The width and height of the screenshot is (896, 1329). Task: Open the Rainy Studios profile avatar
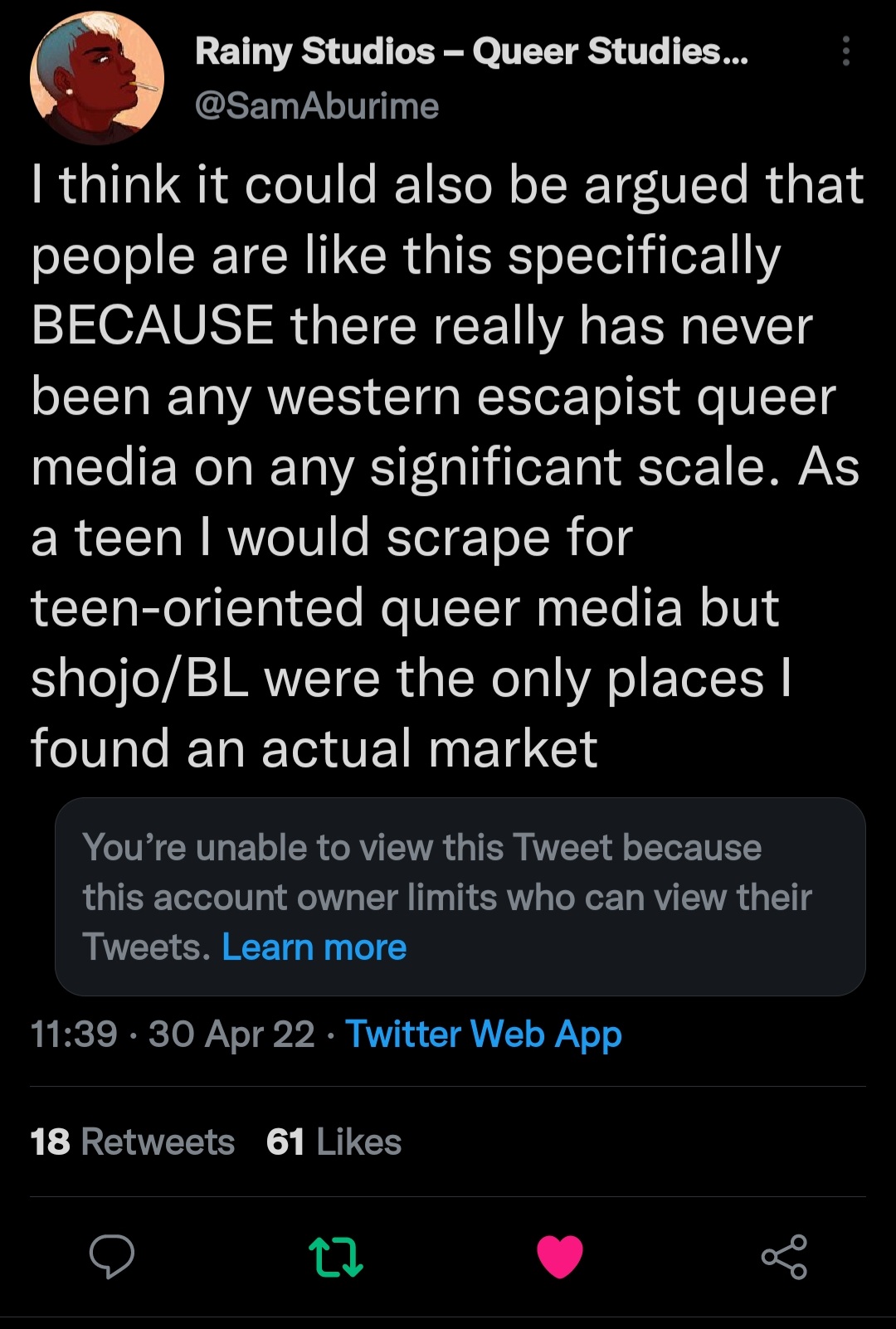[x=96, y=79]
